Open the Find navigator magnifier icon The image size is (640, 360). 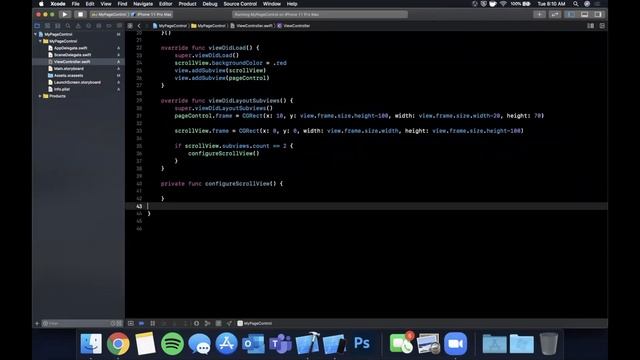[68, 26]
